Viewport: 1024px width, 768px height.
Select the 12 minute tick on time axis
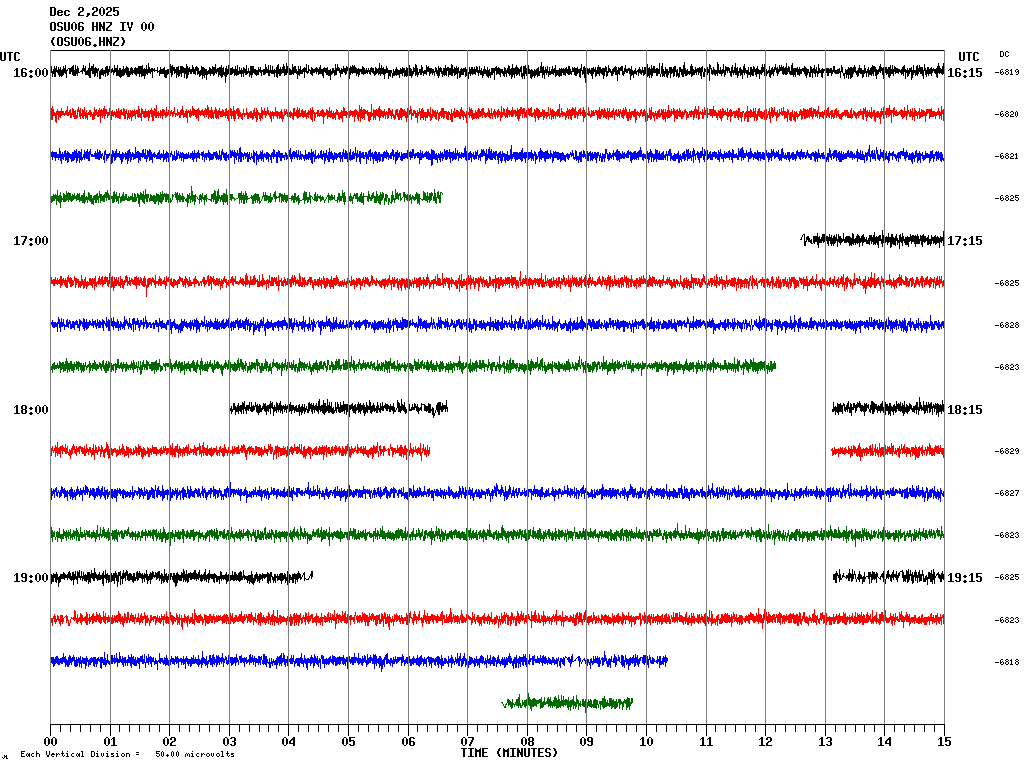coord(765,742)
